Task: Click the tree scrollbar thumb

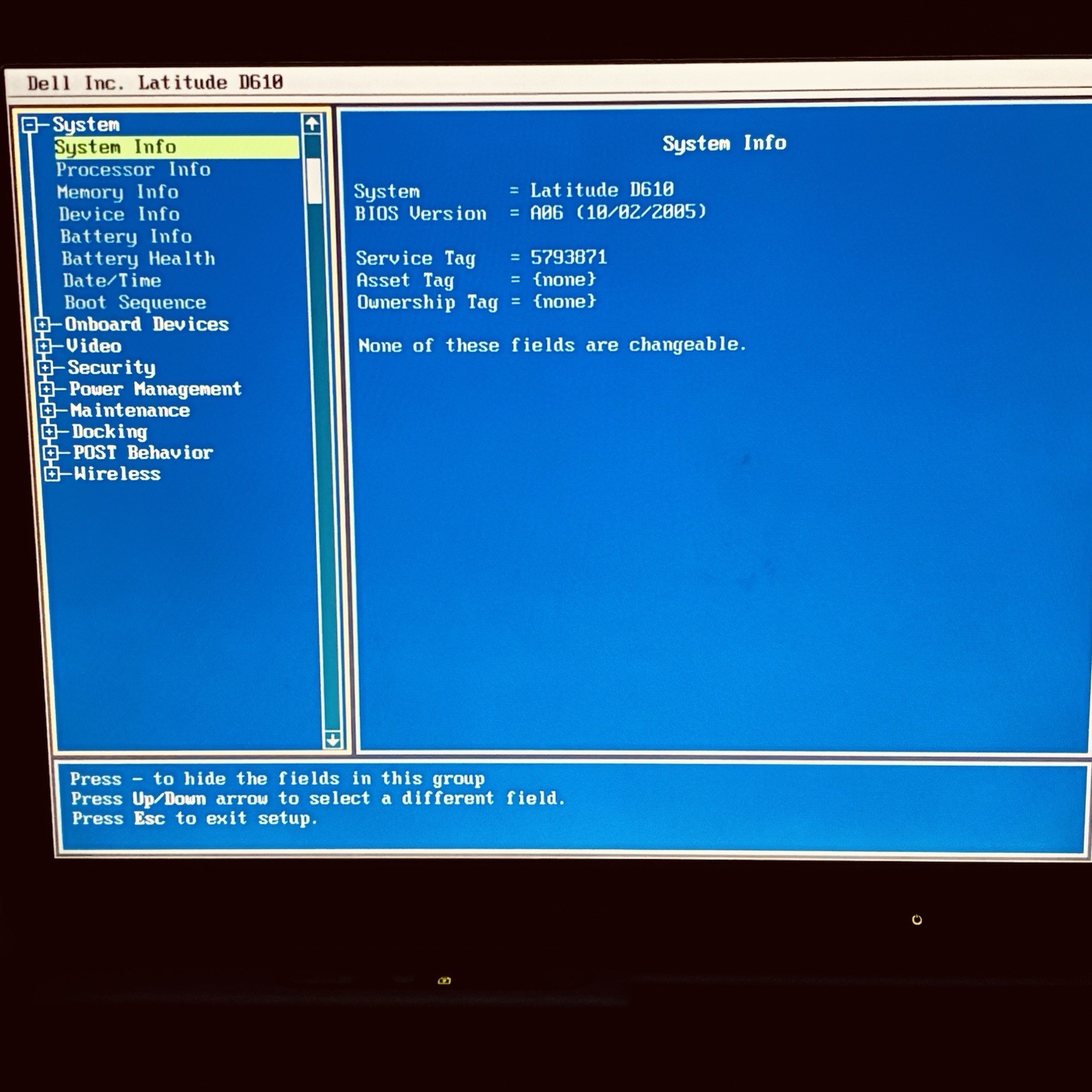Action: coord(314,181)
